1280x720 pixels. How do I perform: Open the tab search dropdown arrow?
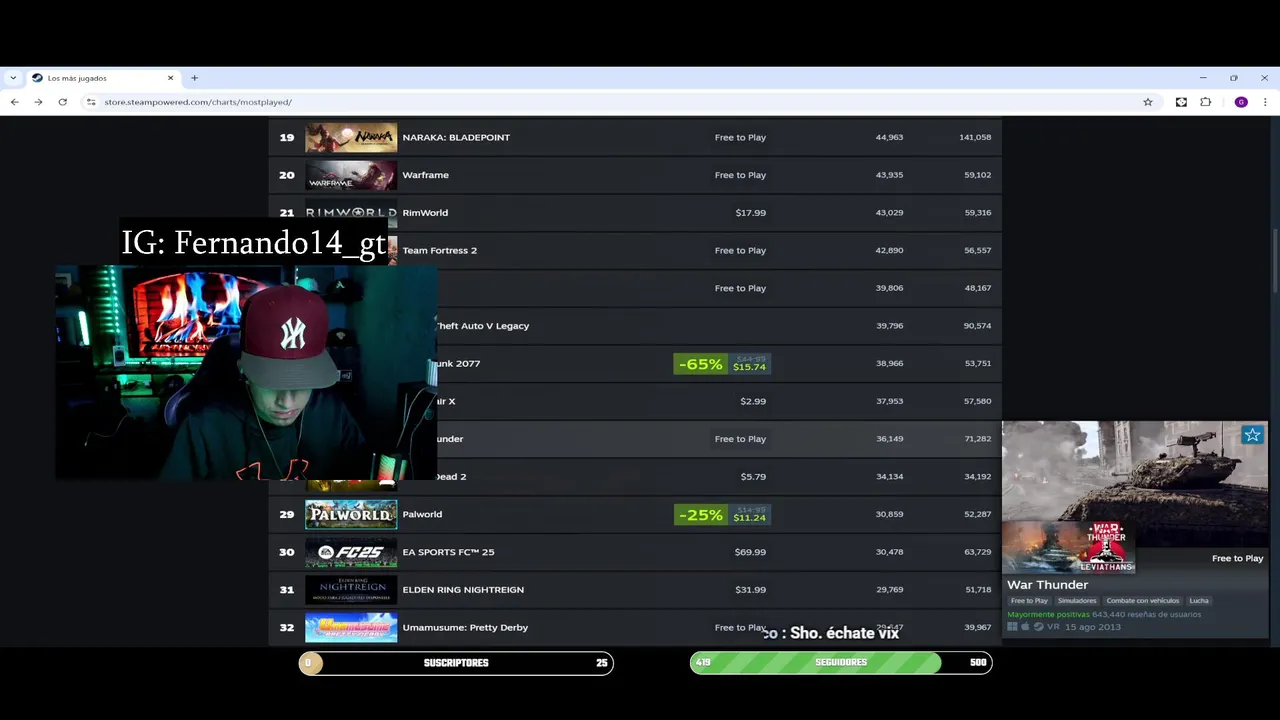click(x=13, y=78)
